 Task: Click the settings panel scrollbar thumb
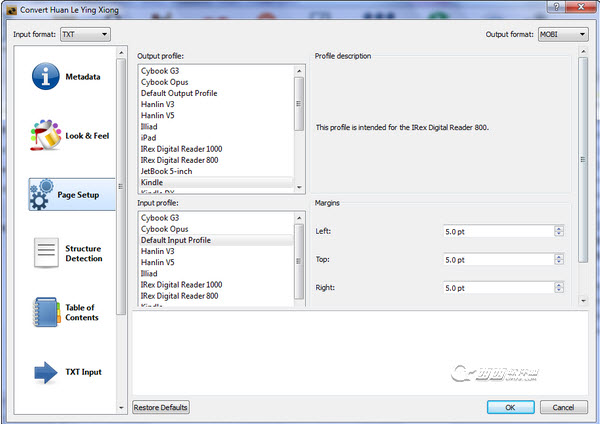pos(583,160)
